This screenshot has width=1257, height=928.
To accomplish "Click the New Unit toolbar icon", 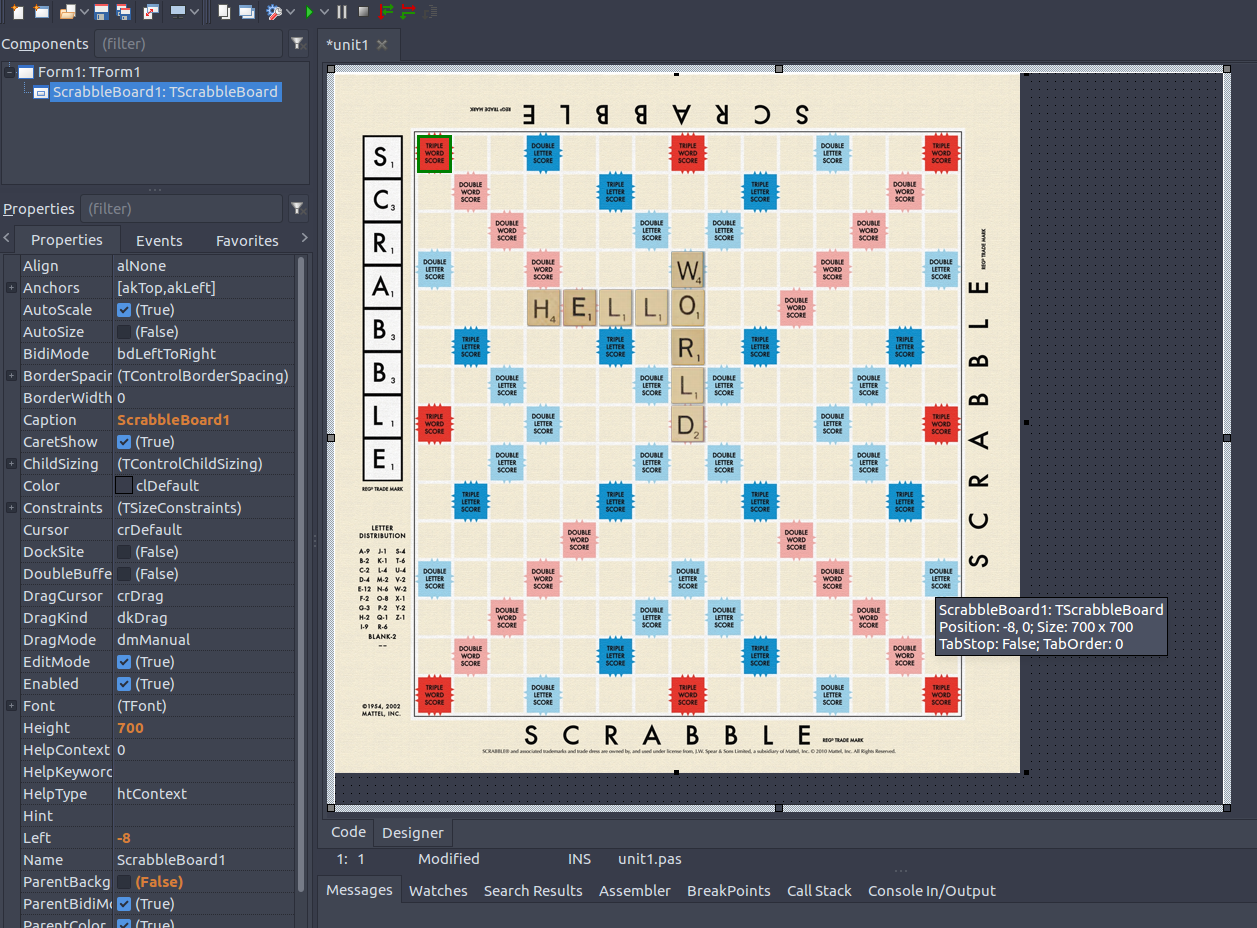I will (17, 12).
